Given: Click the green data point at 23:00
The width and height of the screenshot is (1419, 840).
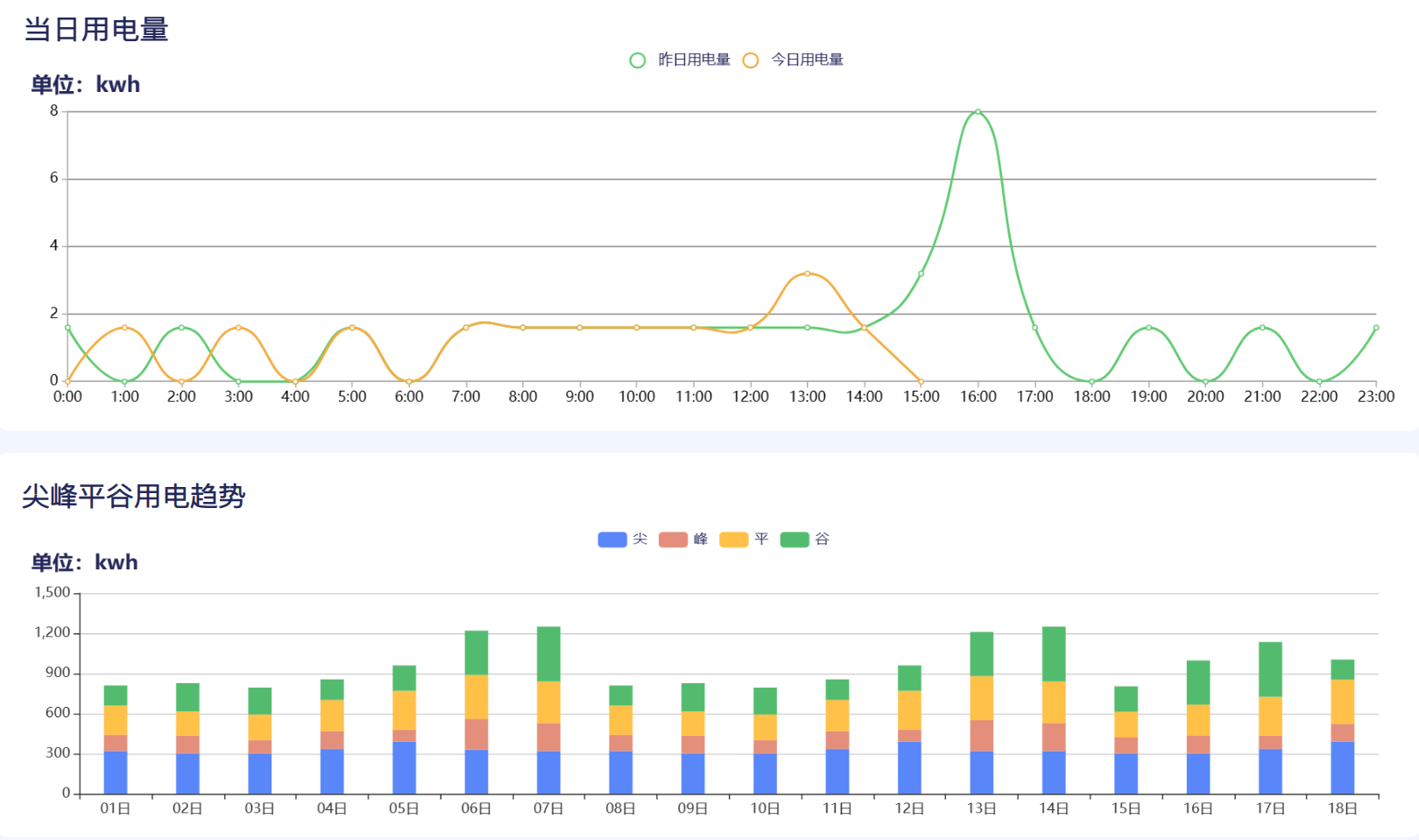Looking at the screenshot, I should pos(1376,328).
